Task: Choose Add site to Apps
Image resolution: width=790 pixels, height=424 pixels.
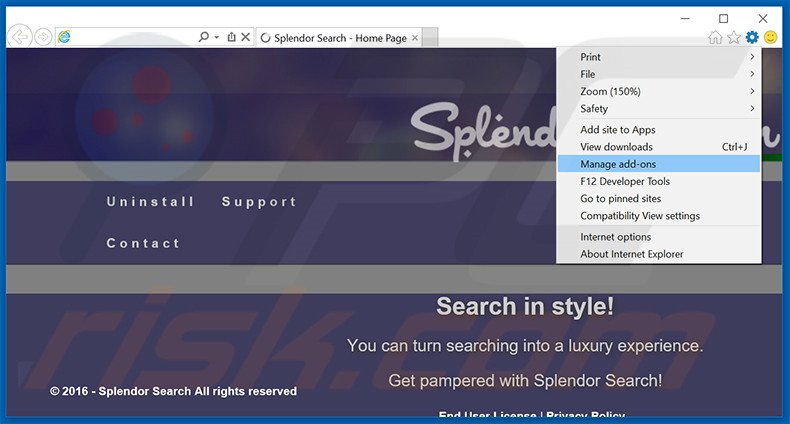Action: click(x=659, y=129)
